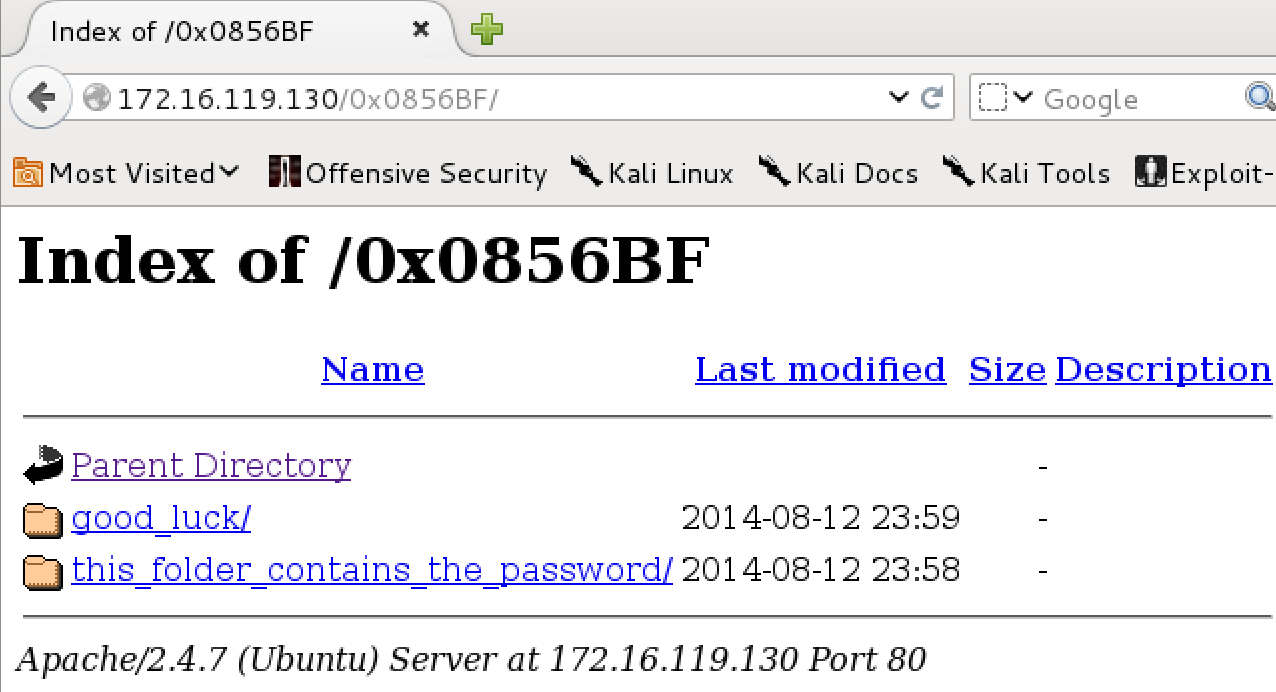Open the URL history dropdown arrow
Screen dimensions: 1276x692
coord(898,98)
